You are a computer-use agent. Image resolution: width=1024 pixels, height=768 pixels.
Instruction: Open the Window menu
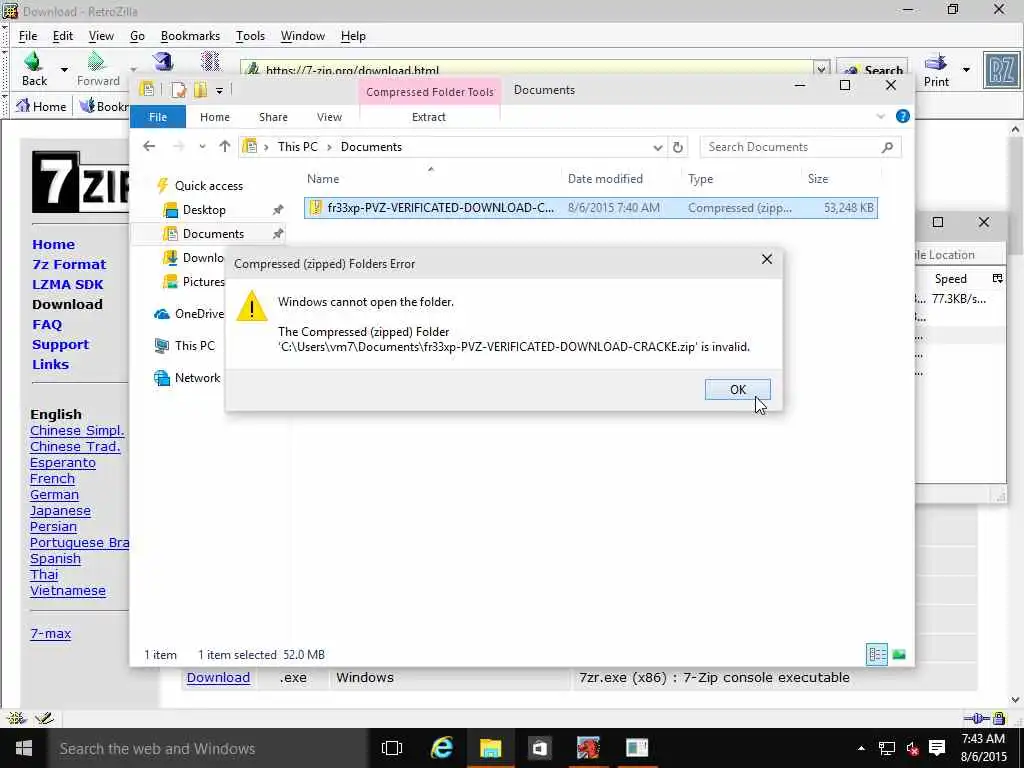pyautogui.click(x=302, y=36)
